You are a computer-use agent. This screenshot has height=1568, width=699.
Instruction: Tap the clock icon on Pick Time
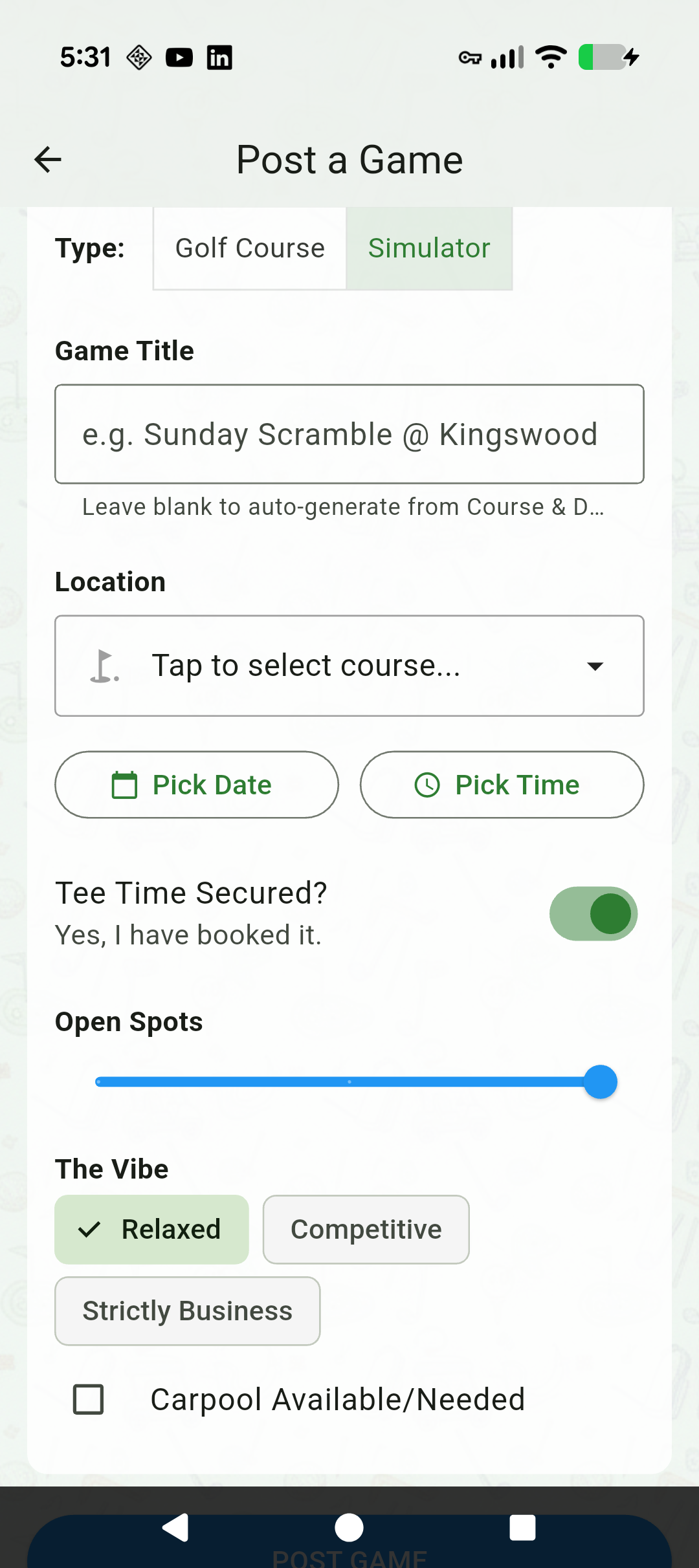(x=427, y=785)
